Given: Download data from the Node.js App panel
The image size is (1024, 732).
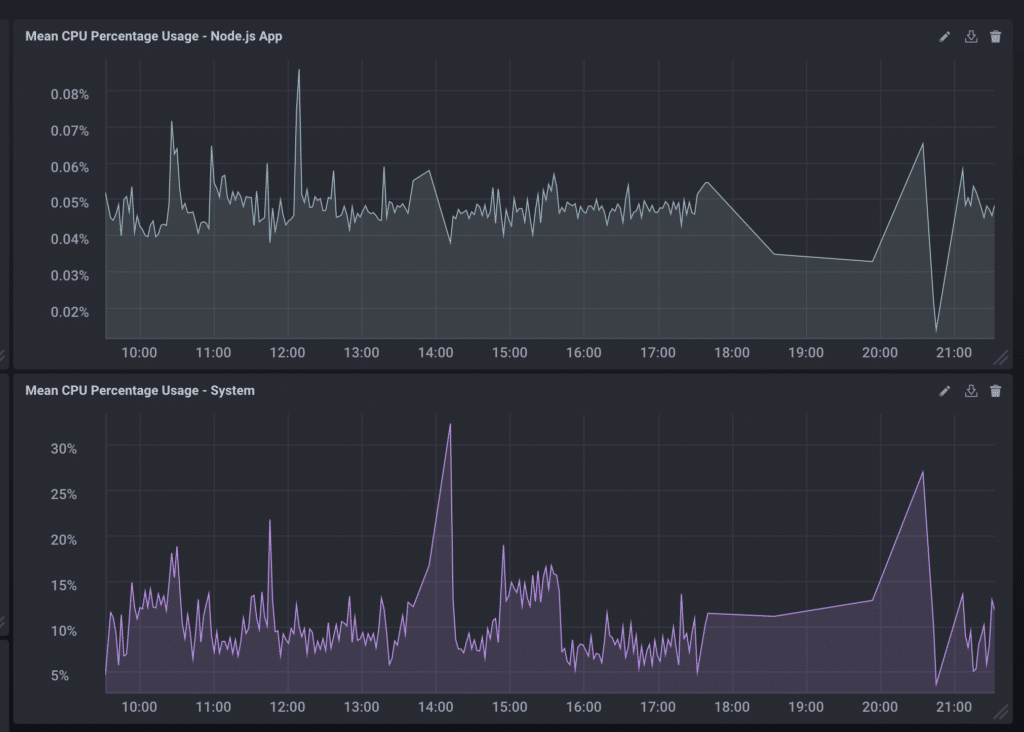Looking at the screenshot, I should pos(970,36).
